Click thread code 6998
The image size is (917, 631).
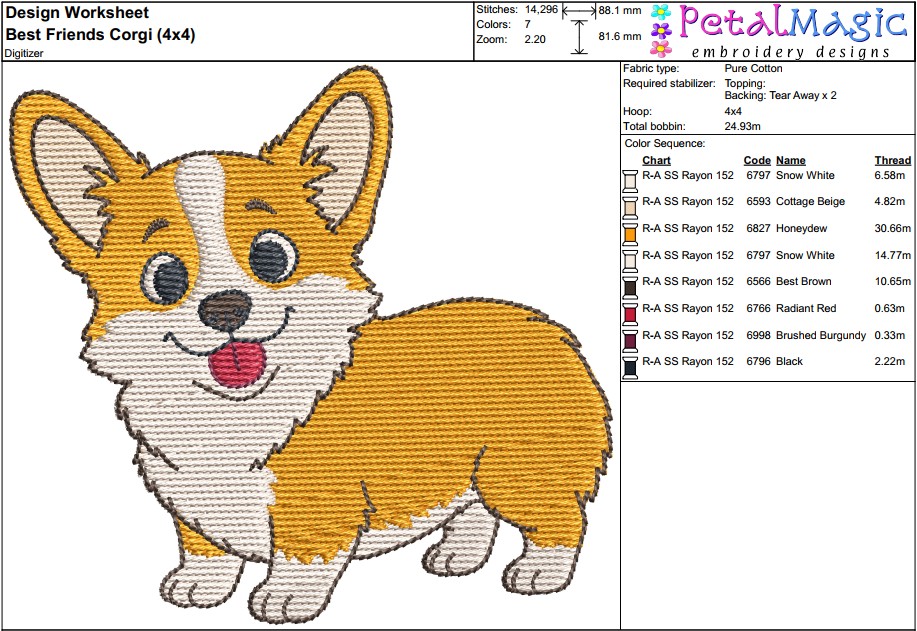(x=759, y=335)
